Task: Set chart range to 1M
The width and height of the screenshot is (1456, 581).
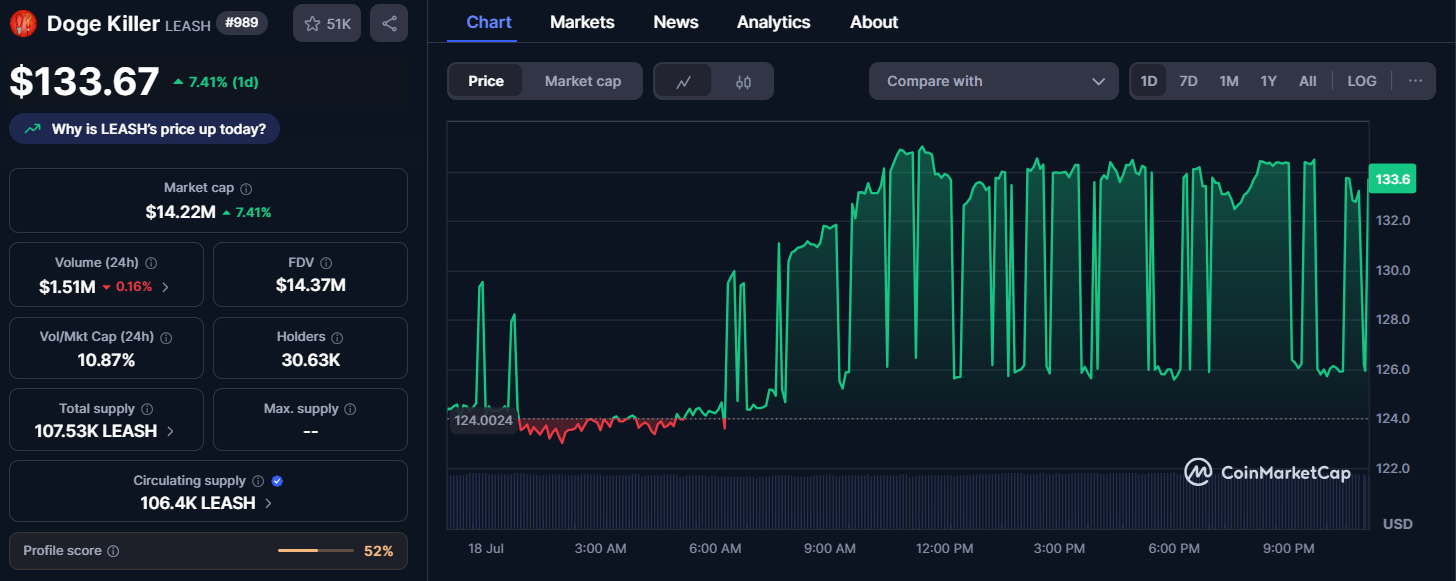Action: 1229,81
